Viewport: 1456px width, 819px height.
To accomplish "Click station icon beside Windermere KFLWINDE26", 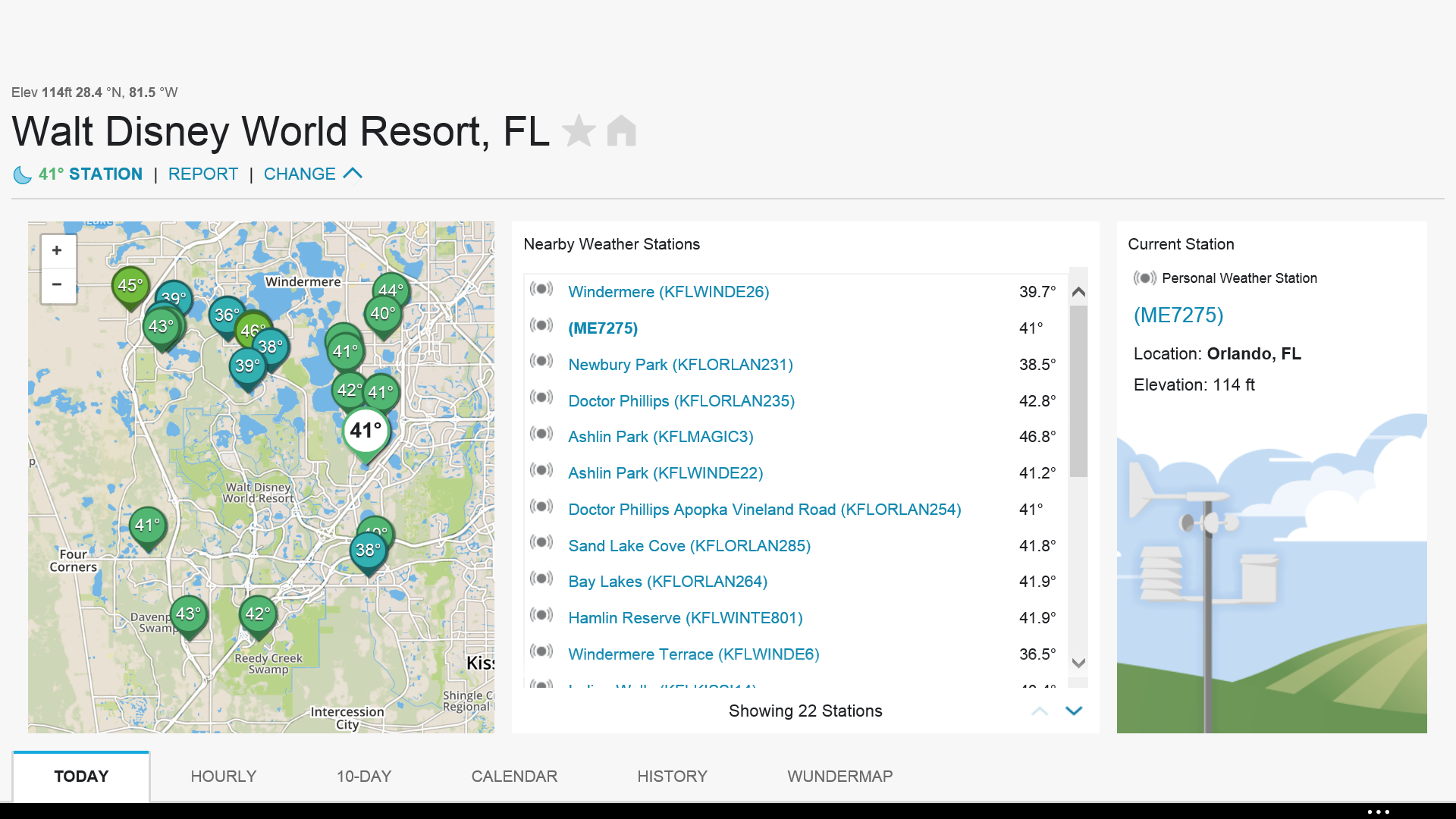I will pyautogui.click(x=541, y=289).
